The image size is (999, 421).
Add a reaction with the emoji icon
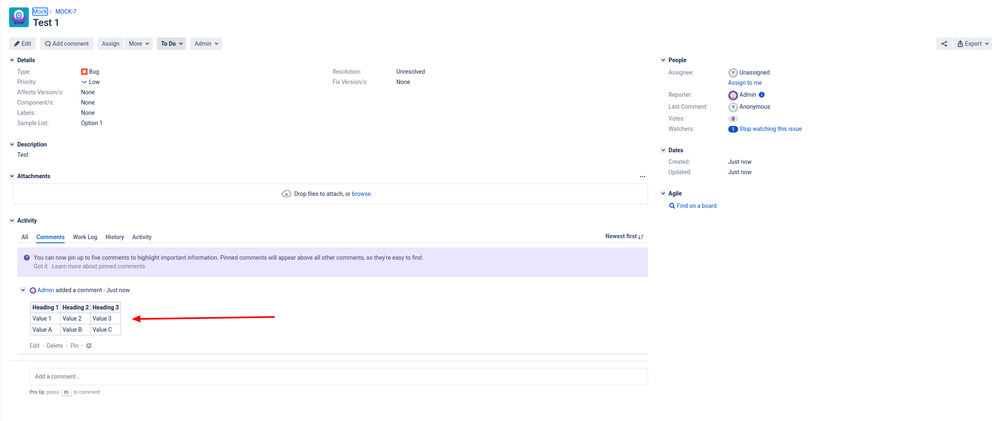(89, 345)
